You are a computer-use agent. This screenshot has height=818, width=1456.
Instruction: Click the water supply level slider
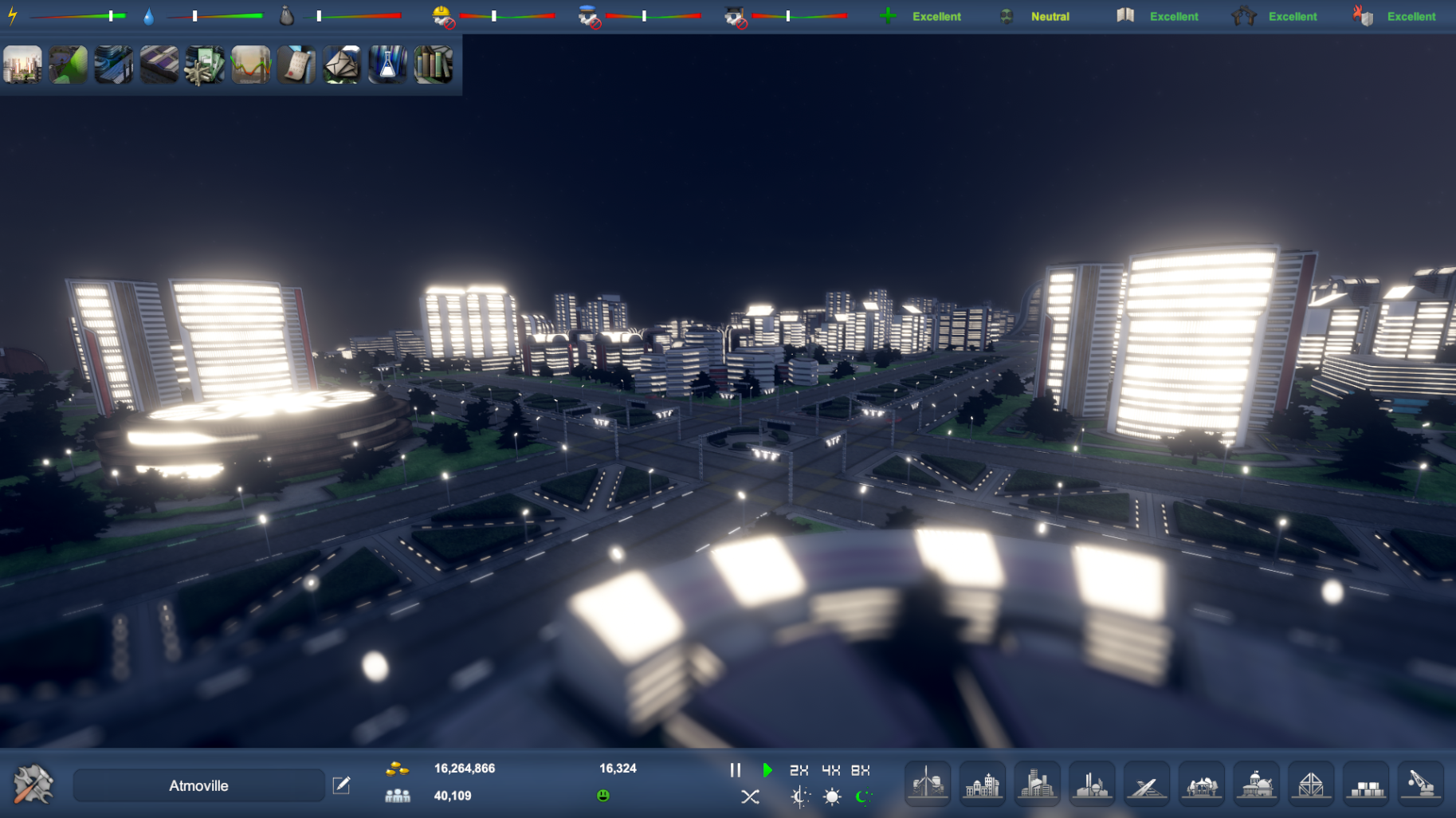point(215,16)
